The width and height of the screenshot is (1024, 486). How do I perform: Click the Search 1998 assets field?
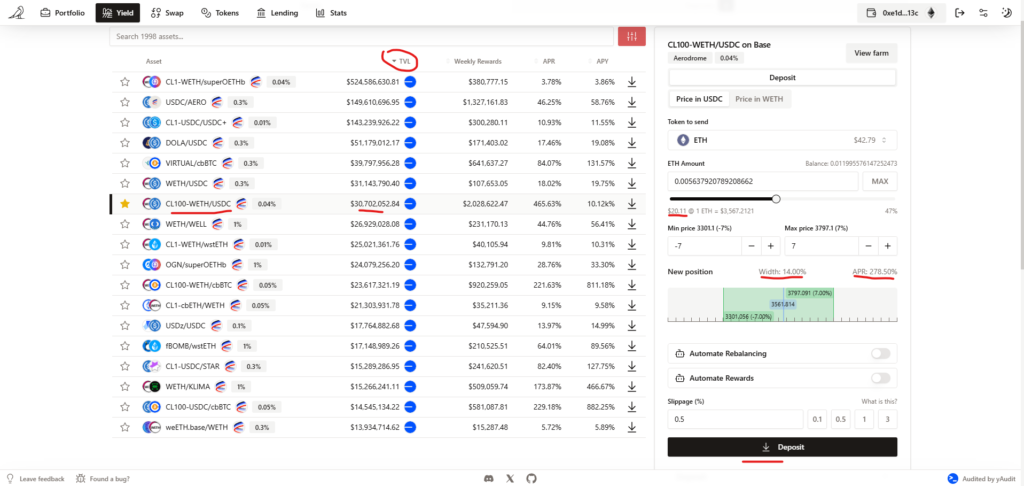[x=361, y=37]
